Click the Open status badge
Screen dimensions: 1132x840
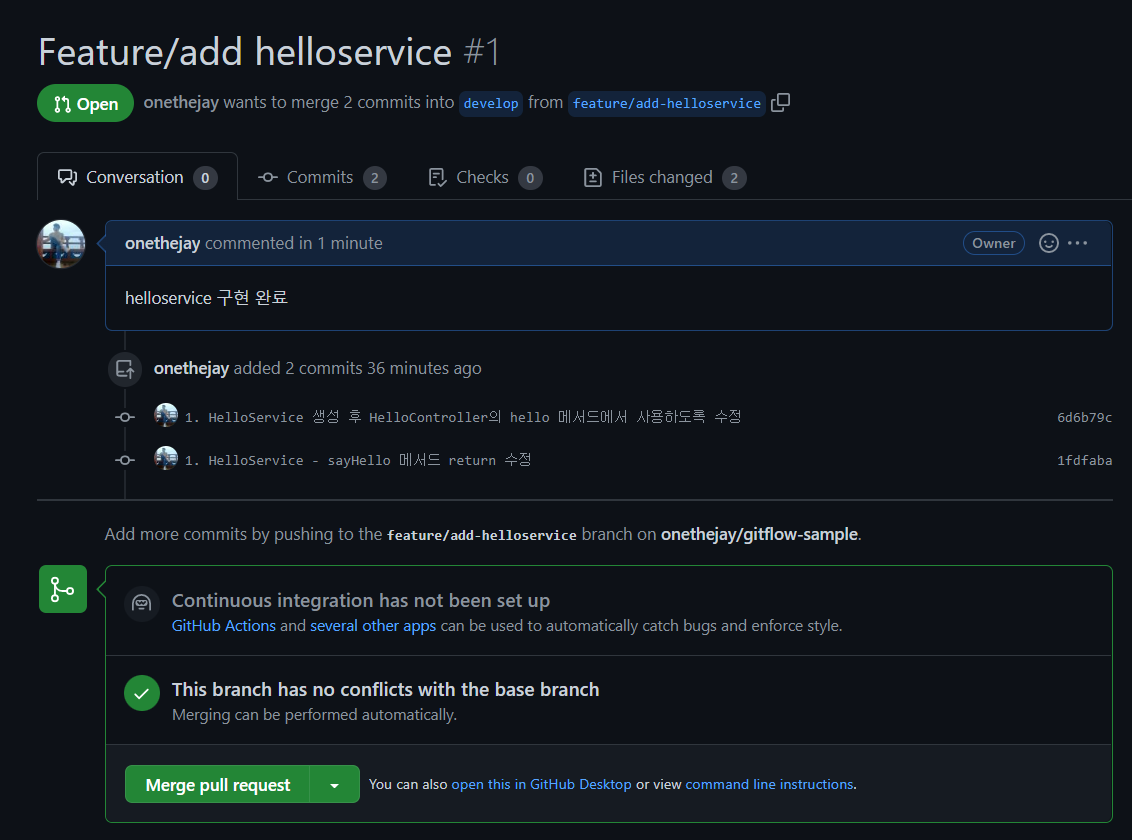tap(85, 103)
